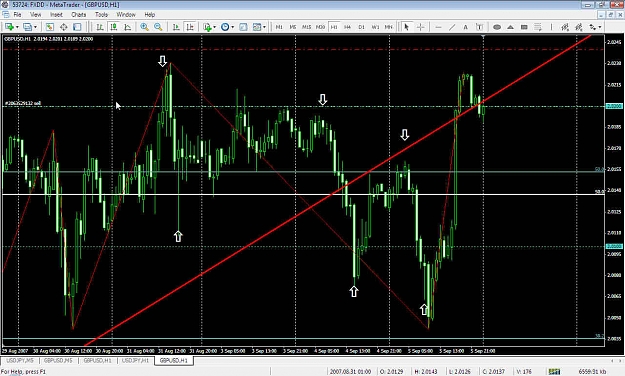Toggle the Auto Scroll chart option

[x=176, y=27]
